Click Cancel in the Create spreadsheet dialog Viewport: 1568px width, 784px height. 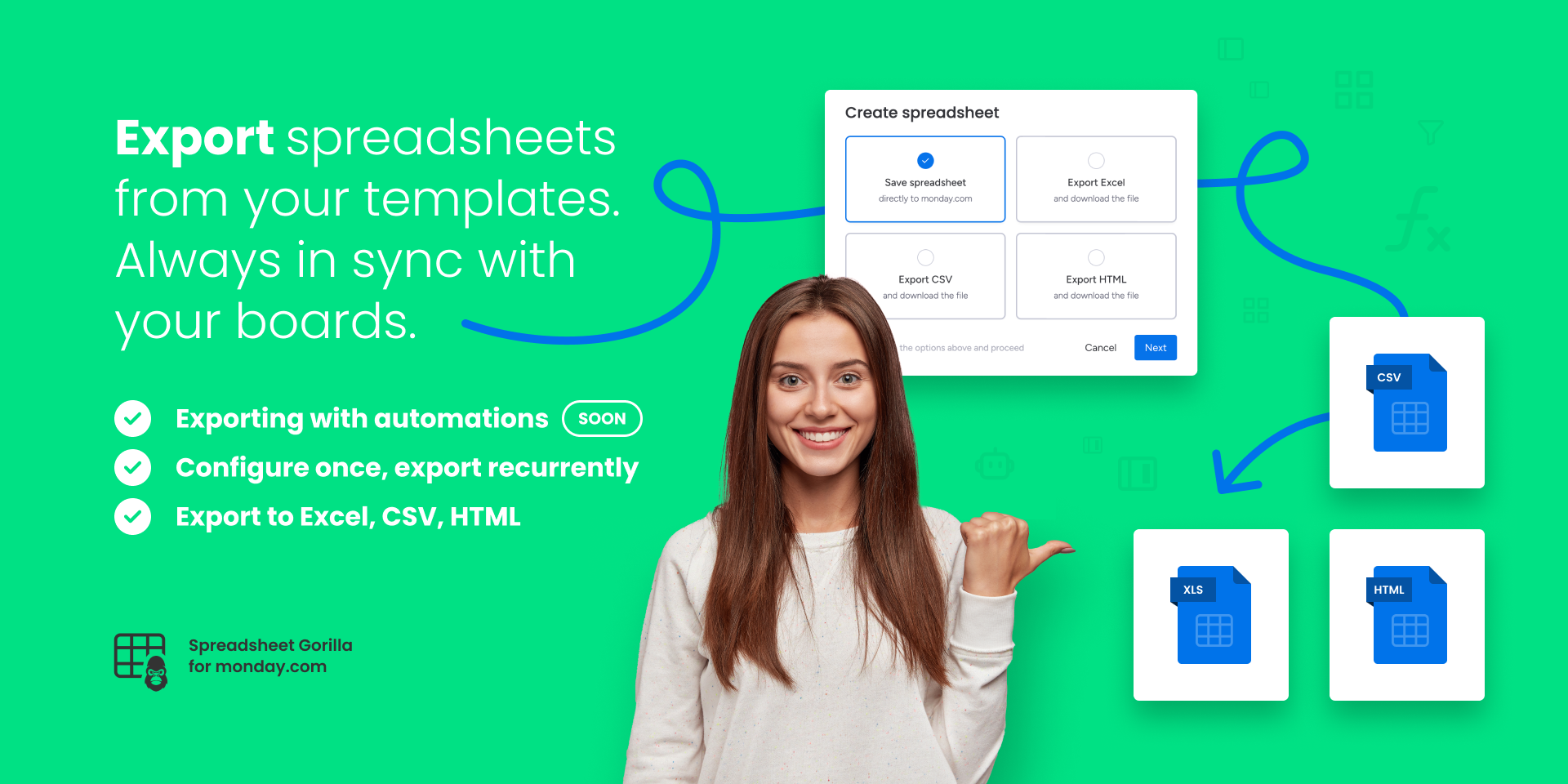[x=1100, y=348]
